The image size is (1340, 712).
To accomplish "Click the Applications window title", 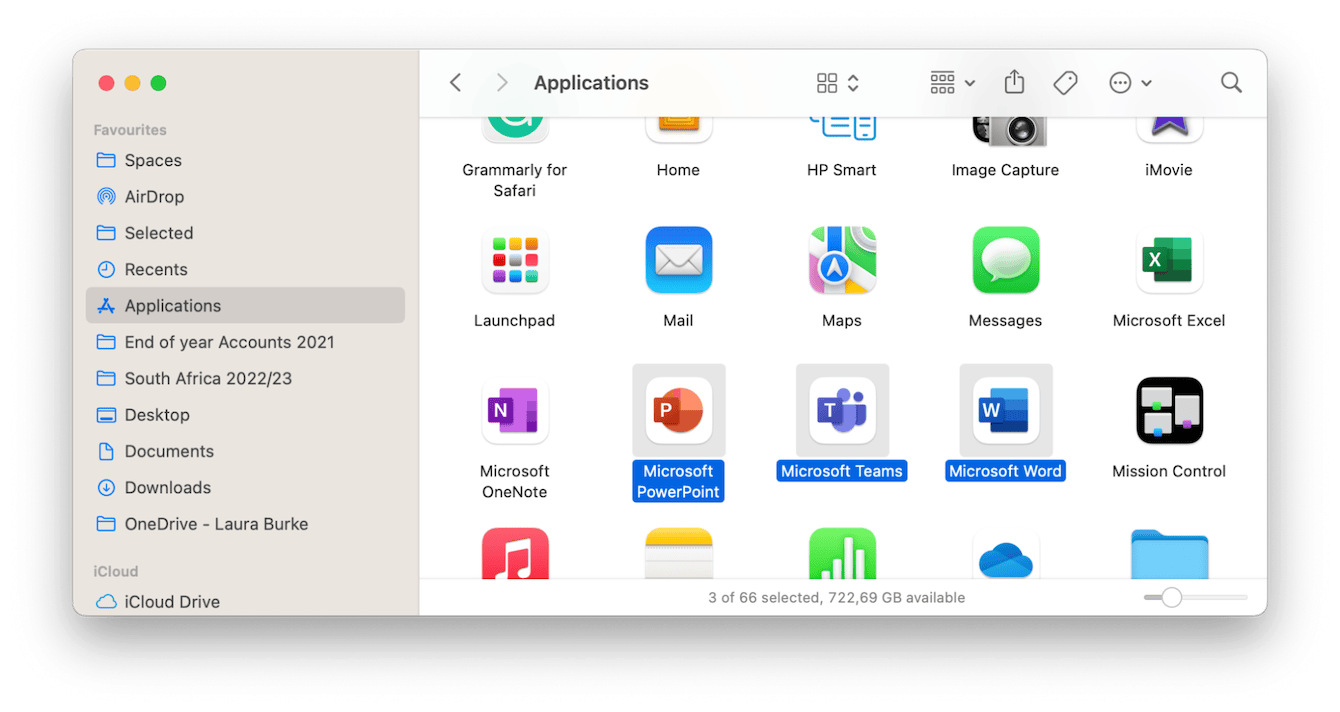I will 591,83.
